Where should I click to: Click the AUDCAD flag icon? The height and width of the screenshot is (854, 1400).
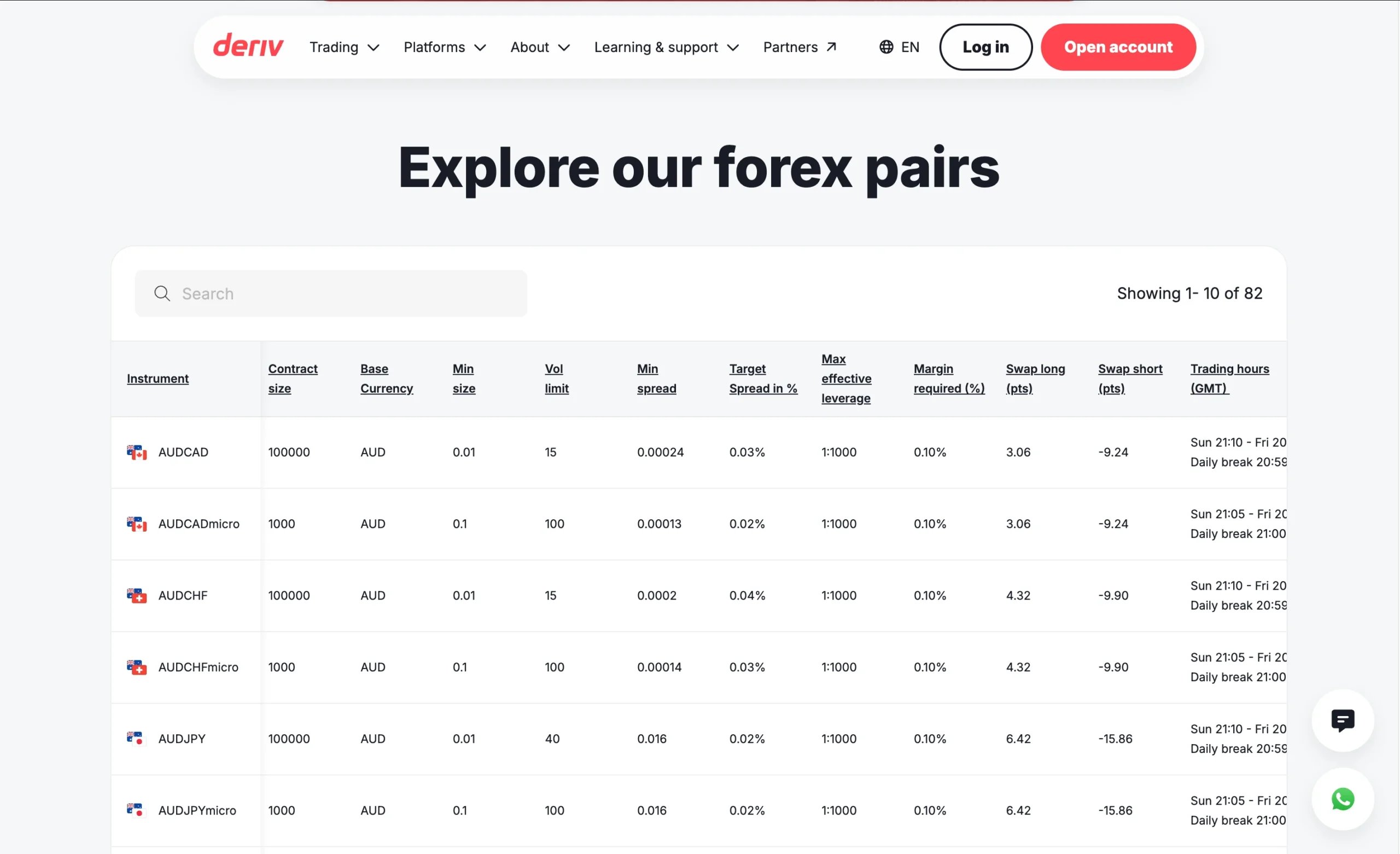pos(136,452)
